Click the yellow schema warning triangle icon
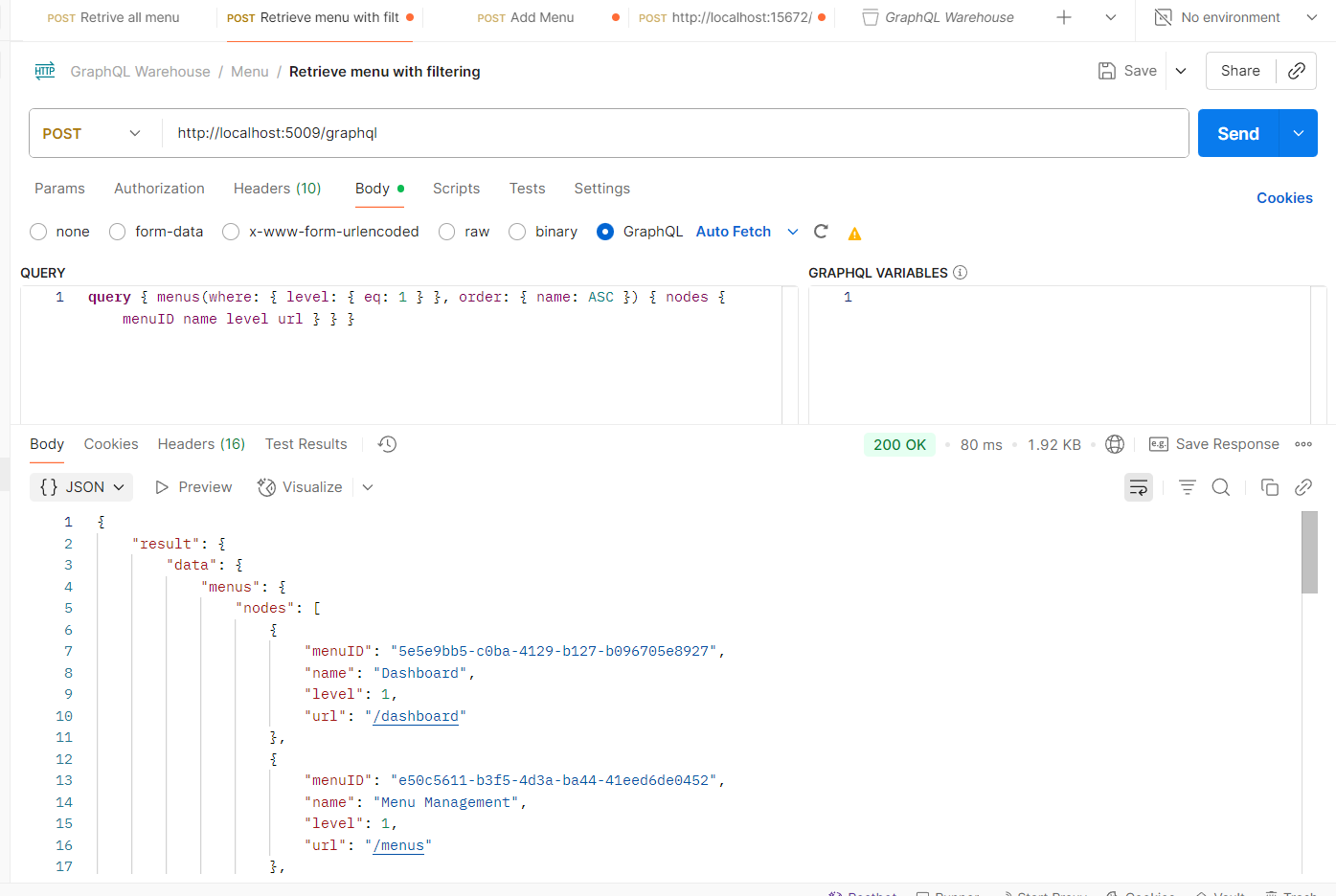The width and height of the screenshot is (1336, 896). pos(854,234)
